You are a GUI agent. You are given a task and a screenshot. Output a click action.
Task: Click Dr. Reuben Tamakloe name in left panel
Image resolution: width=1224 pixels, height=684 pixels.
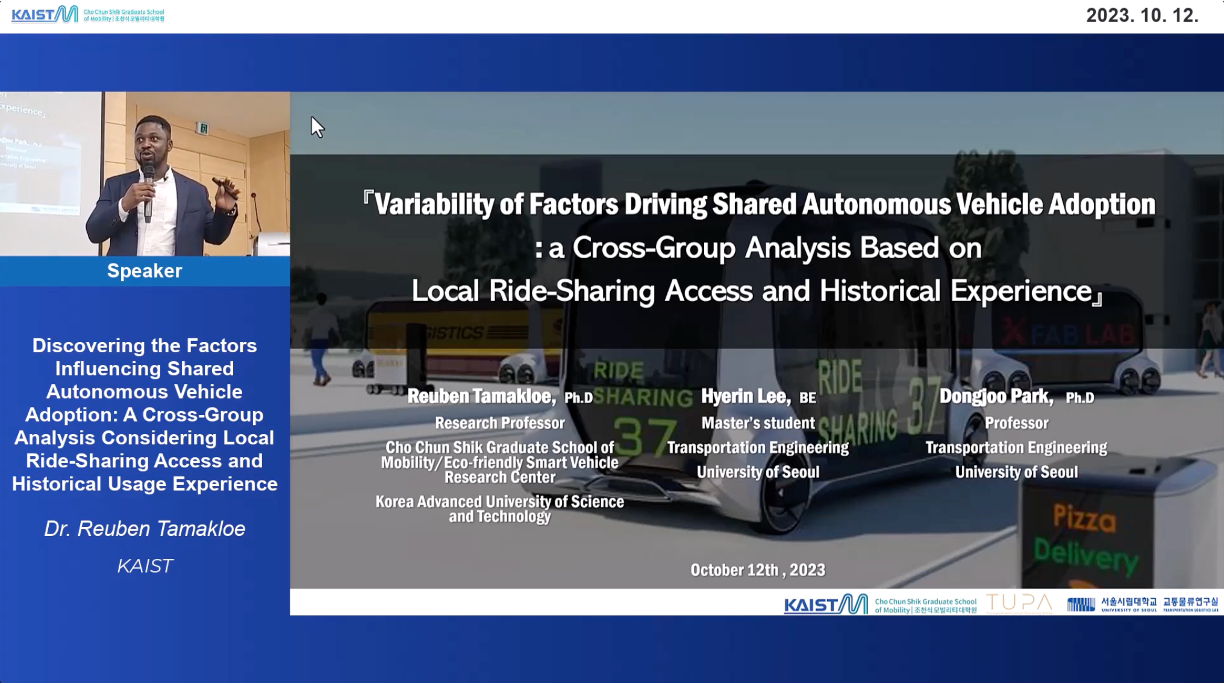[x=145, y=529]
